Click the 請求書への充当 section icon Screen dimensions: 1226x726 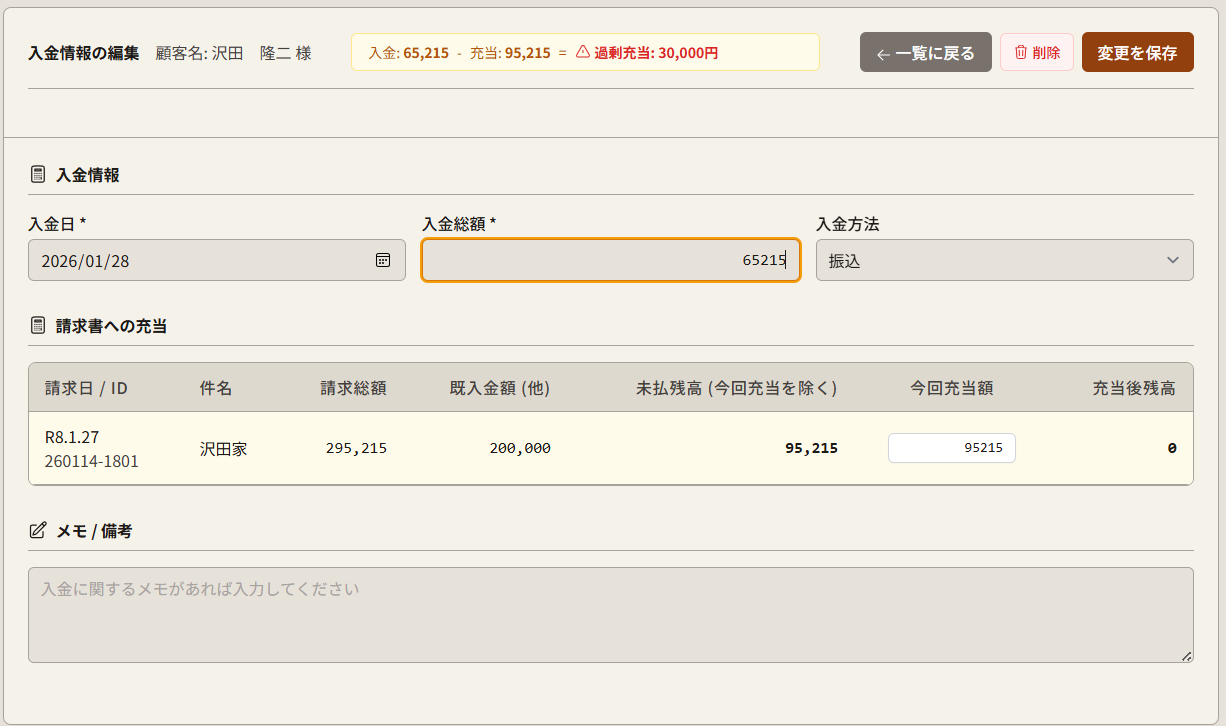point(38,326)
